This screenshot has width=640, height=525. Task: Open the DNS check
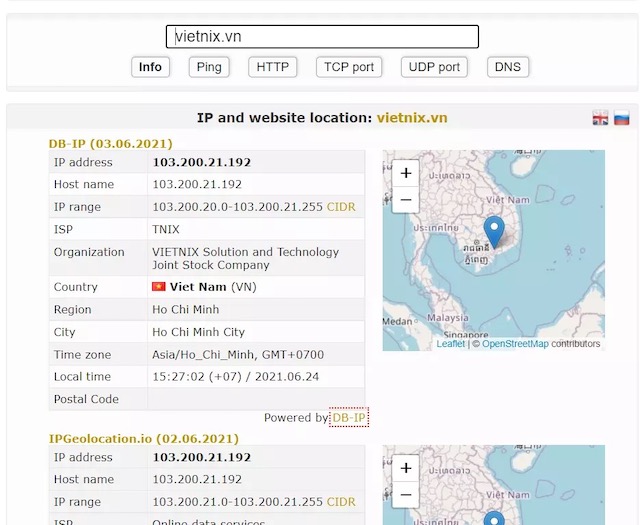(x=508, y=67)
